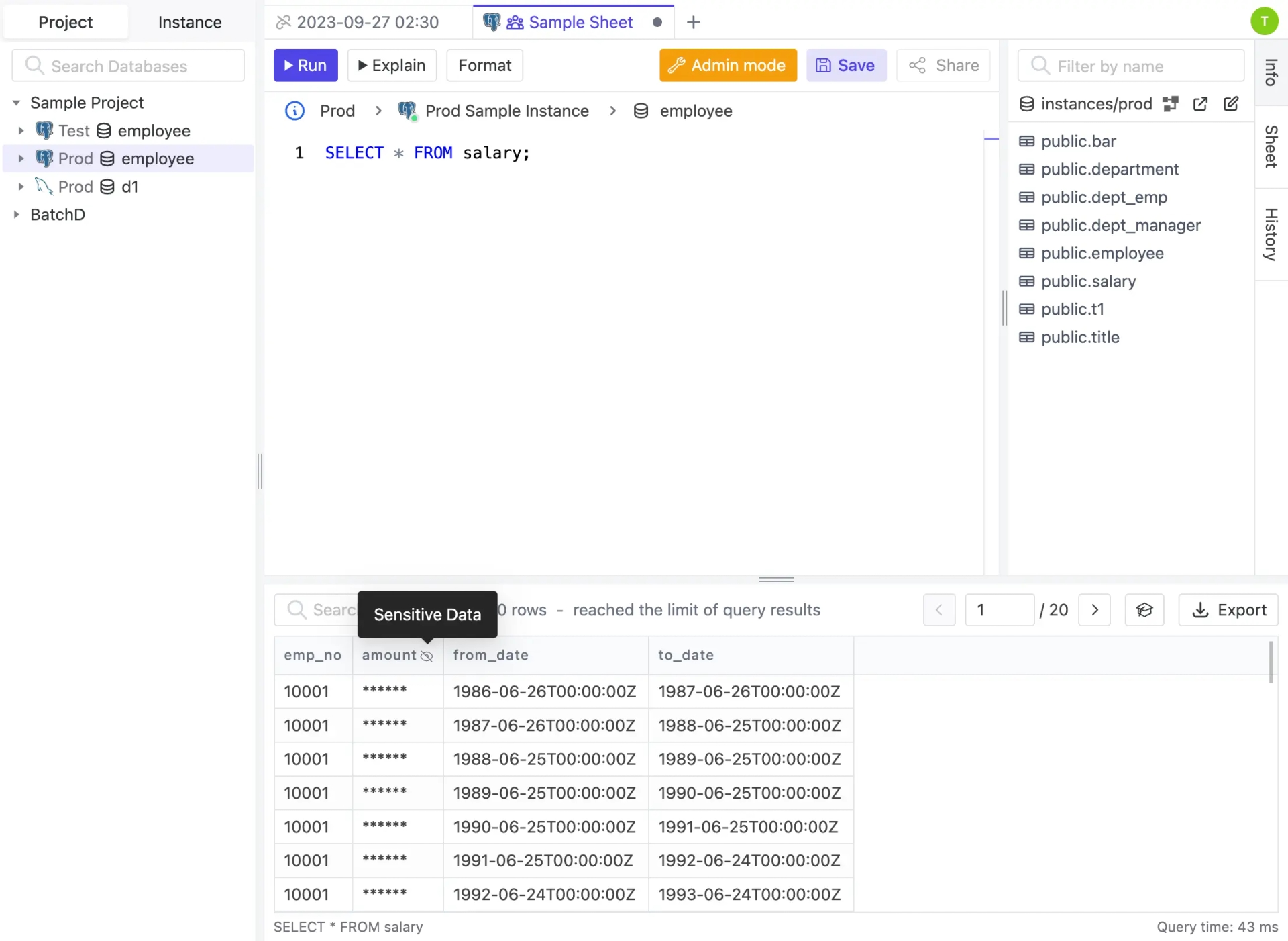The height and width of the screenshot is (941, 1288).
Task: Click the edit instance icon next to prod
Action: [x=1232, y=104]
